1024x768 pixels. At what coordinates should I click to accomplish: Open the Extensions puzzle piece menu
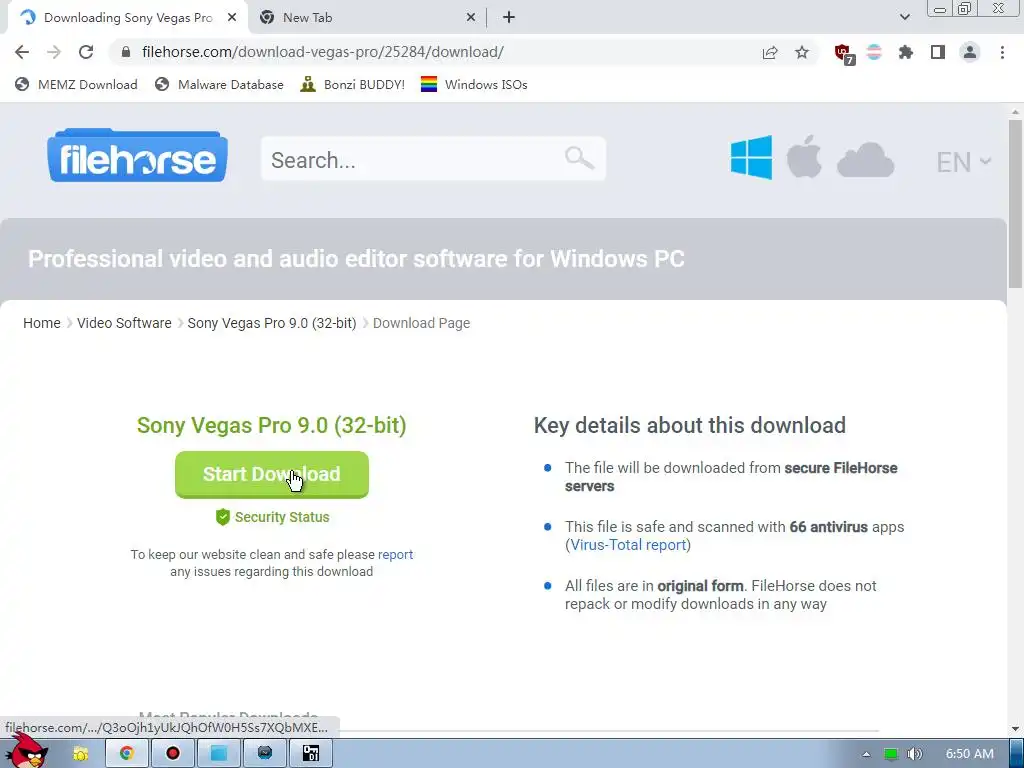tap(906, 52)
